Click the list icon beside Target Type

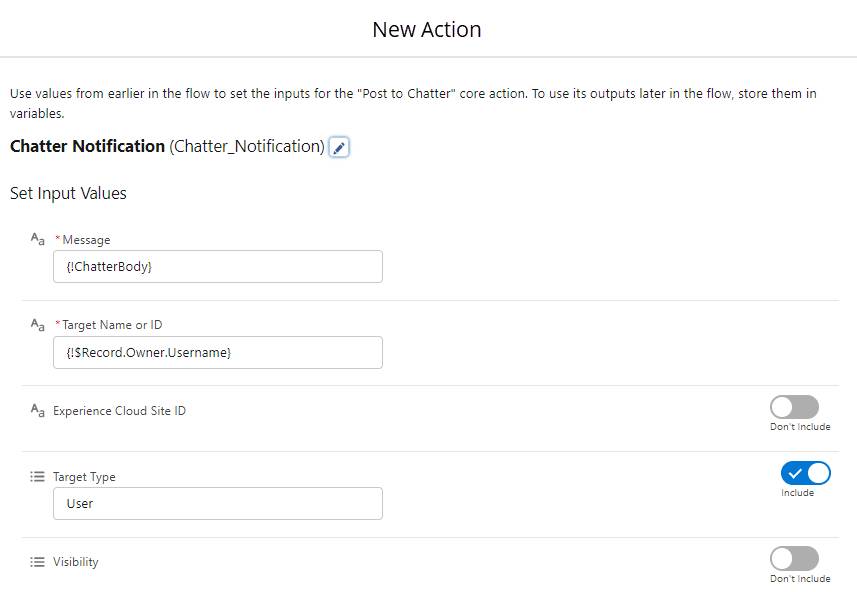click(35, 476)
